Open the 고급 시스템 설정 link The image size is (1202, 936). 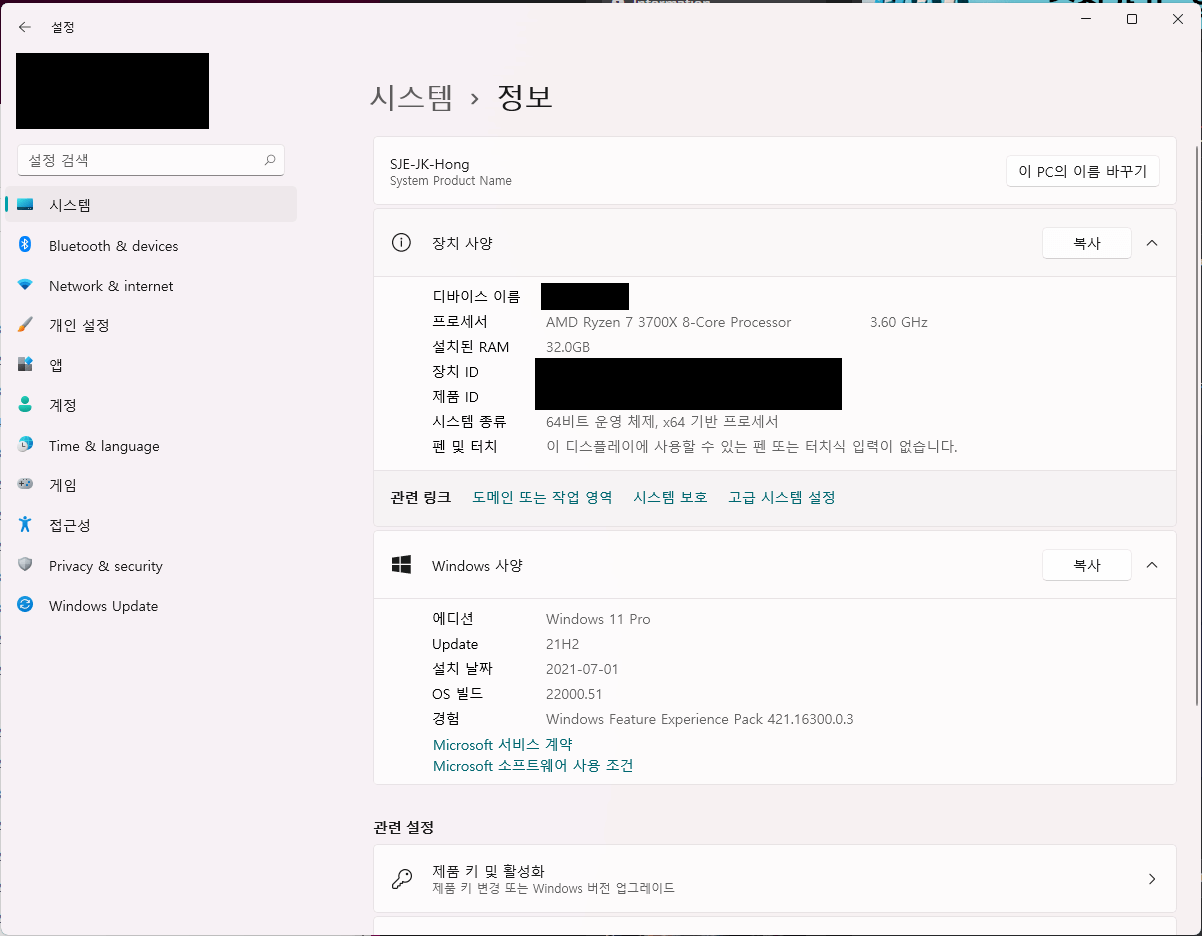point(782,497)
